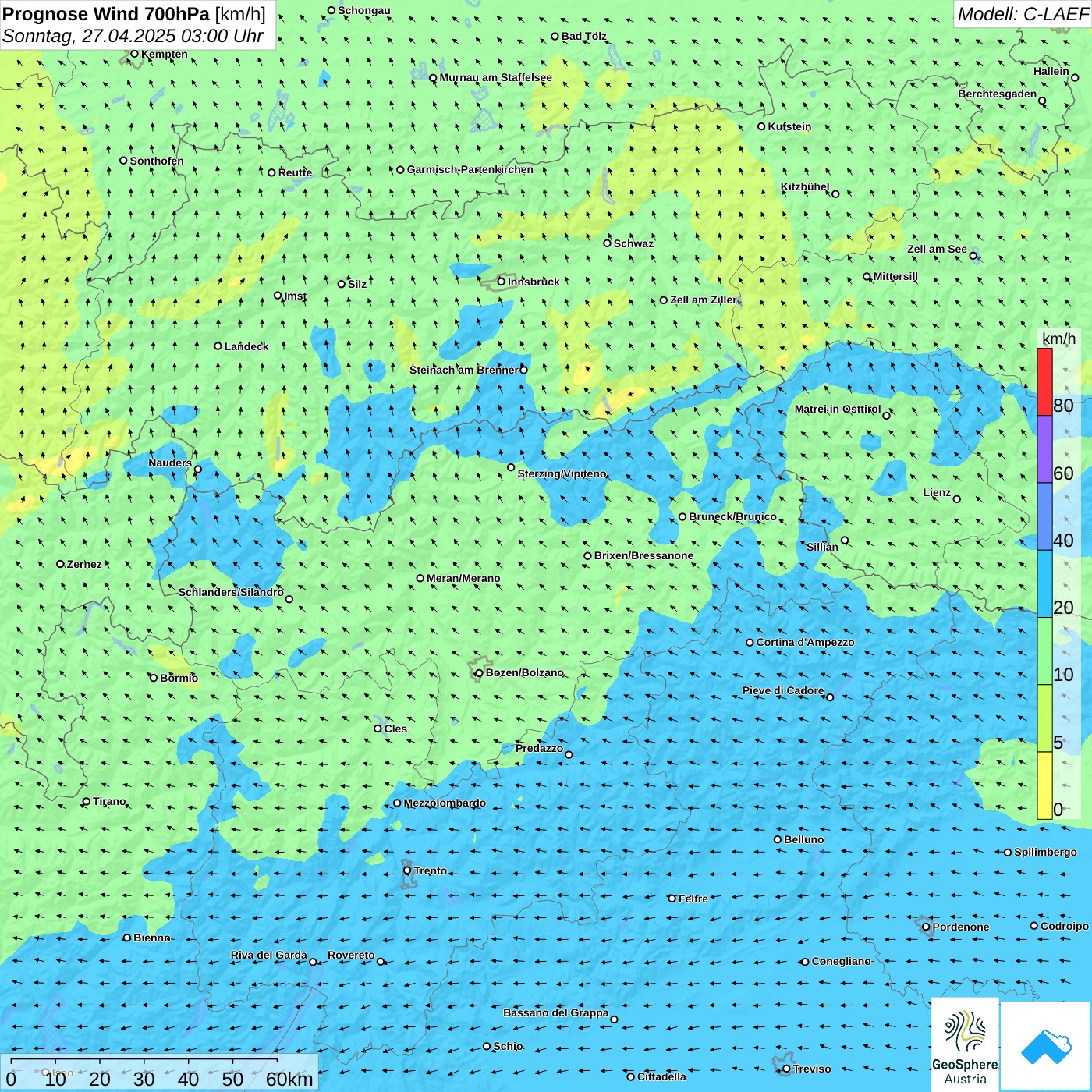This screenshot has height=1092, width=1092.
Task: Click the Schlanders/Silandro label
Action: pos(231,592)
